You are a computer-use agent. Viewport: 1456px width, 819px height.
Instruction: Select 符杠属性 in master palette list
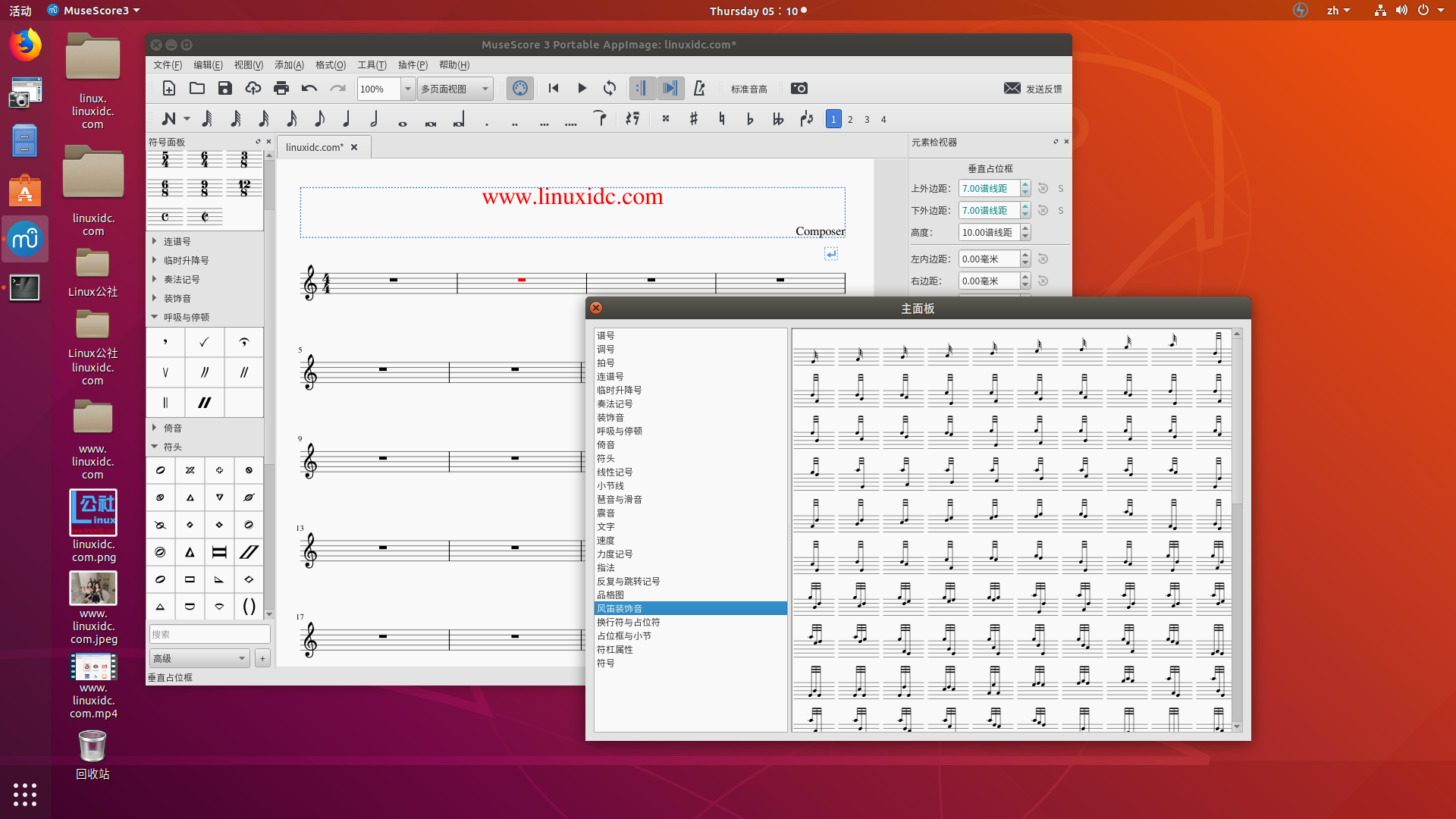point(614,650)
